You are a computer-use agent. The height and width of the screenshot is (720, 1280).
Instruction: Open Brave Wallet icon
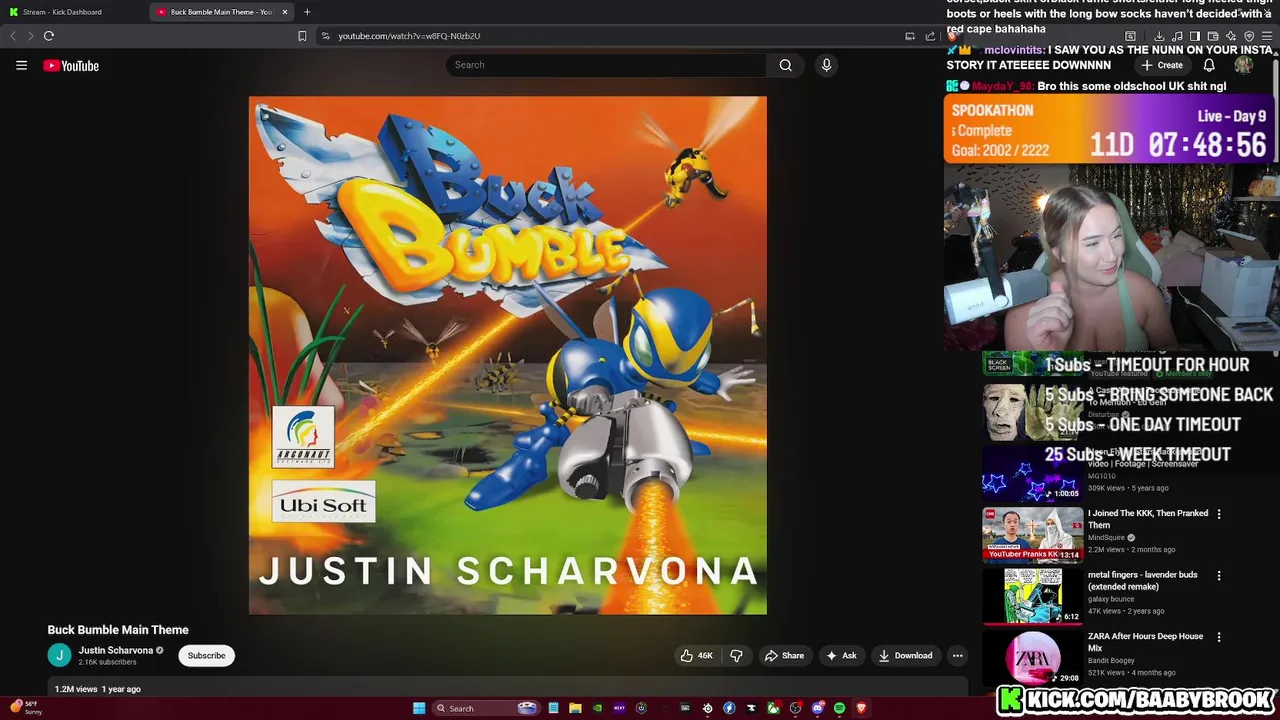(x=1212, y=36)
